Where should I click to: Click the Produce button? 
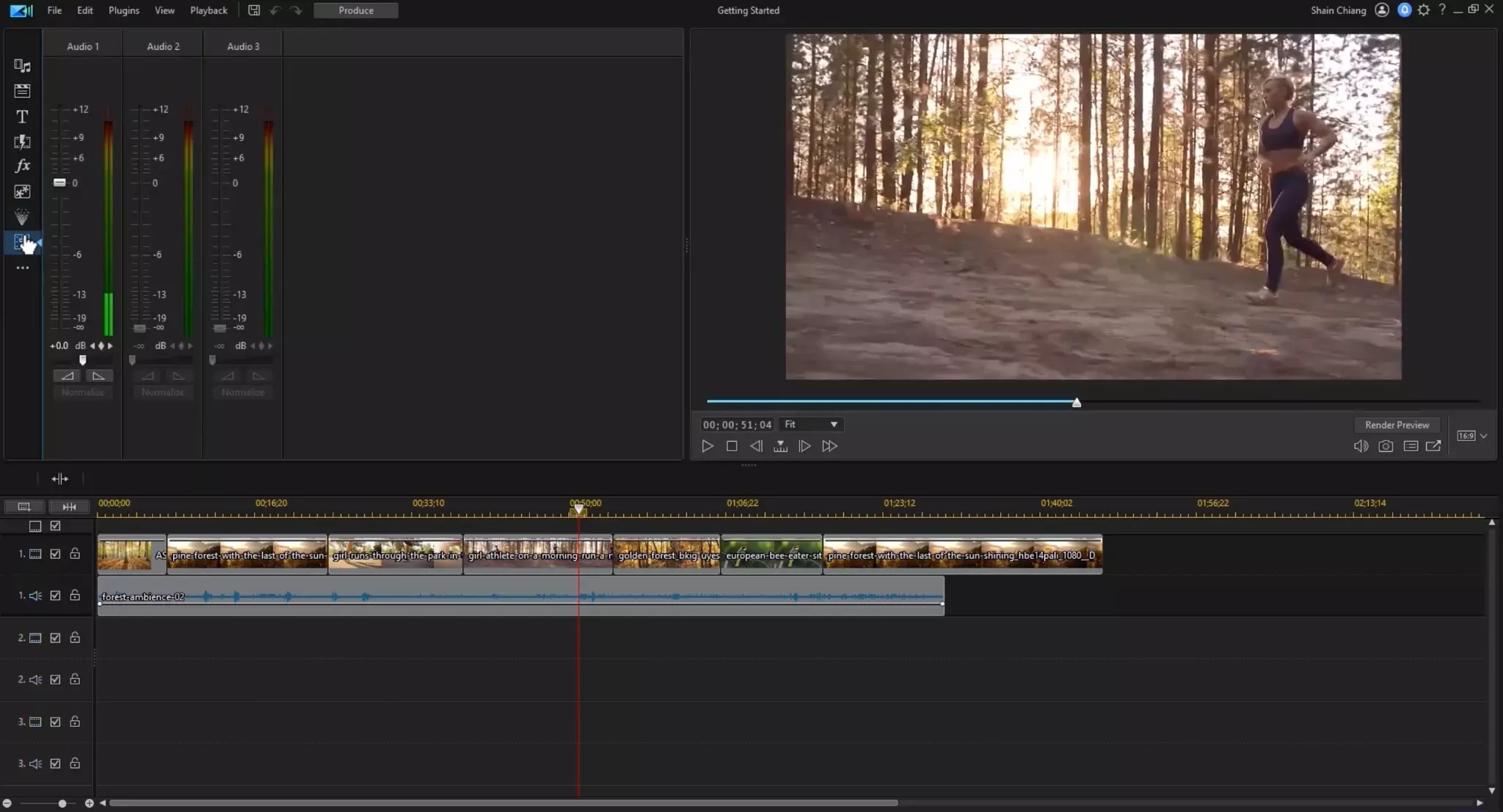pyautogui.click(x=356, y=10)
